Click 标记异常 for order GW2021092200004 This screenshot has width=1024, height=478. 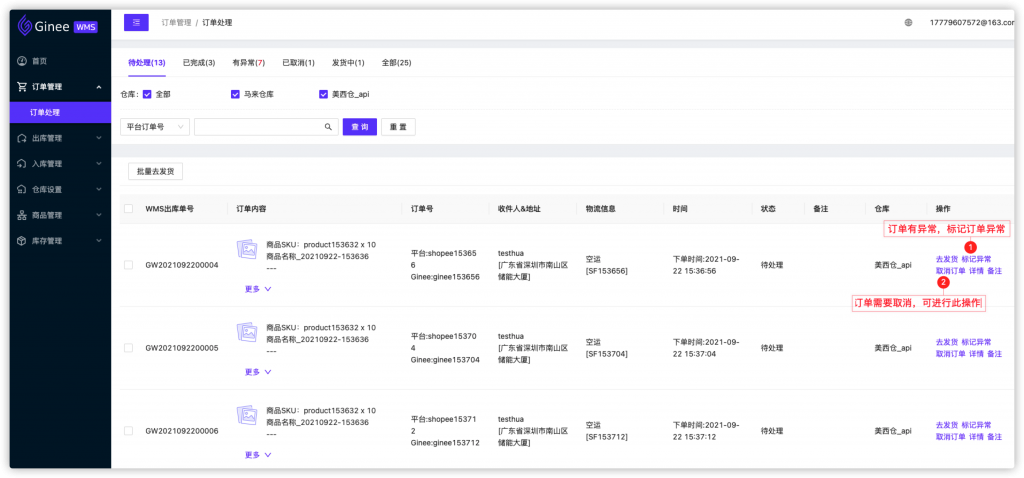tap(976, 259)
